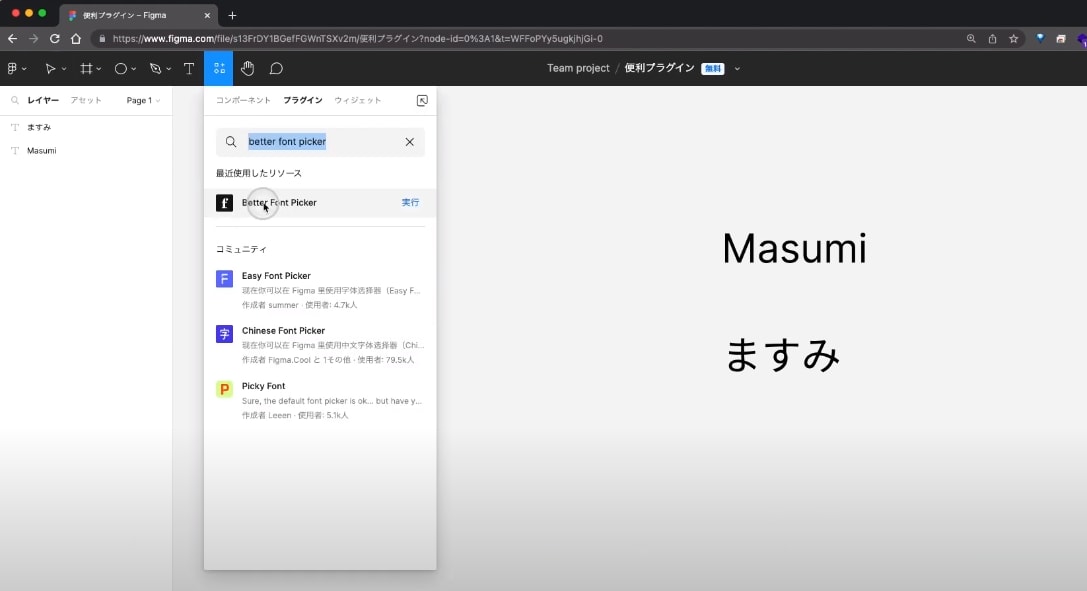Click the search magnifier in plugin panel
Image resolution: width=1087 pixels, height=591 pixels.
[231, 141]
